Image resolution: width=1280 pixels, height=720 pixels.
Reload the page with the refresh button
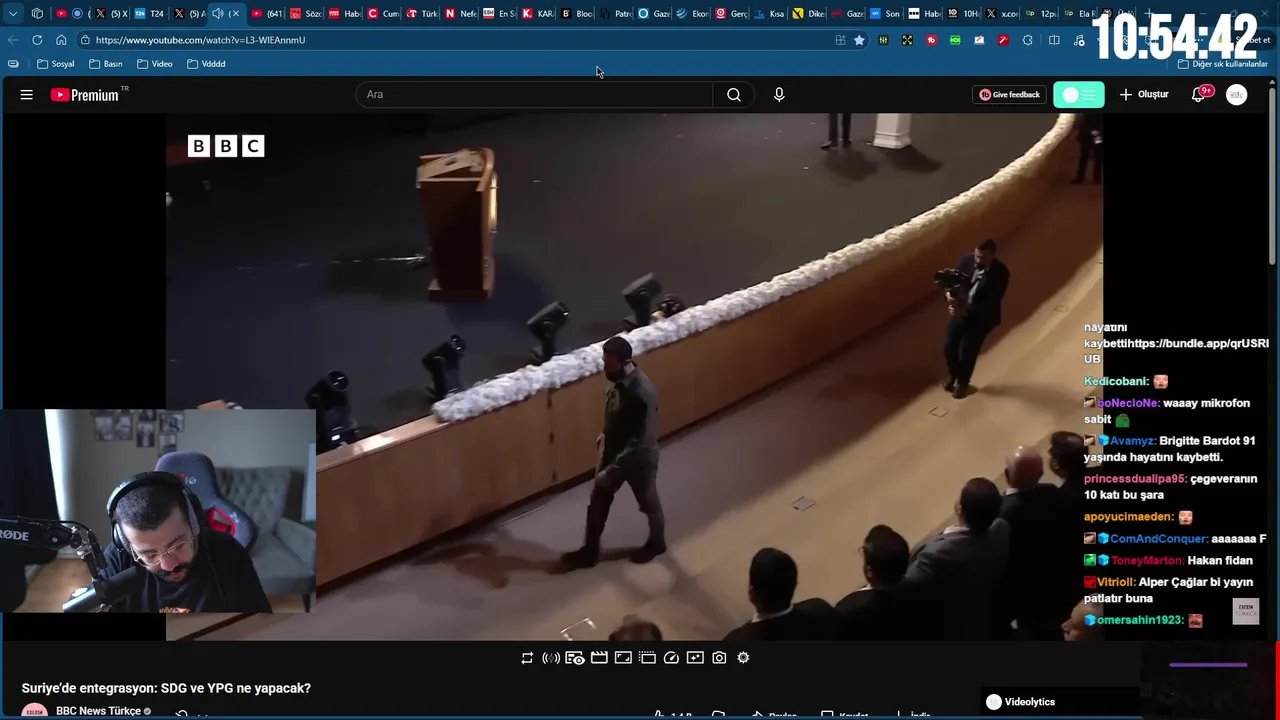[x=37, y=40]
